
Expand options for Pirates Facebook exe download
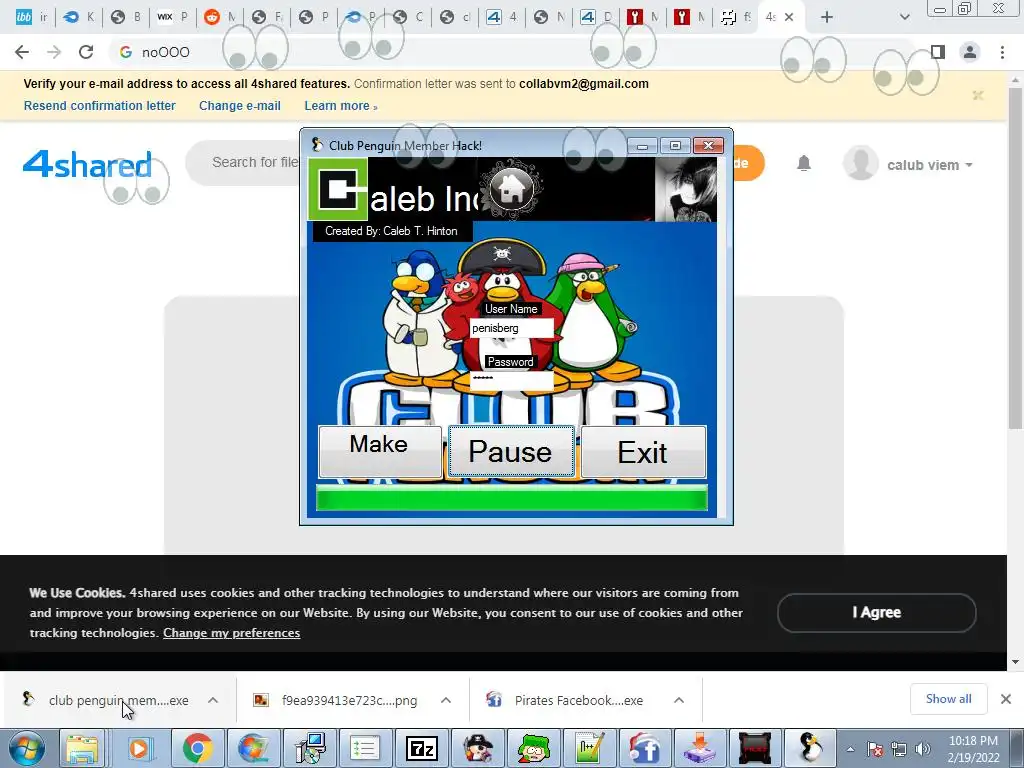pyautogui.click(x=679, y=701)
